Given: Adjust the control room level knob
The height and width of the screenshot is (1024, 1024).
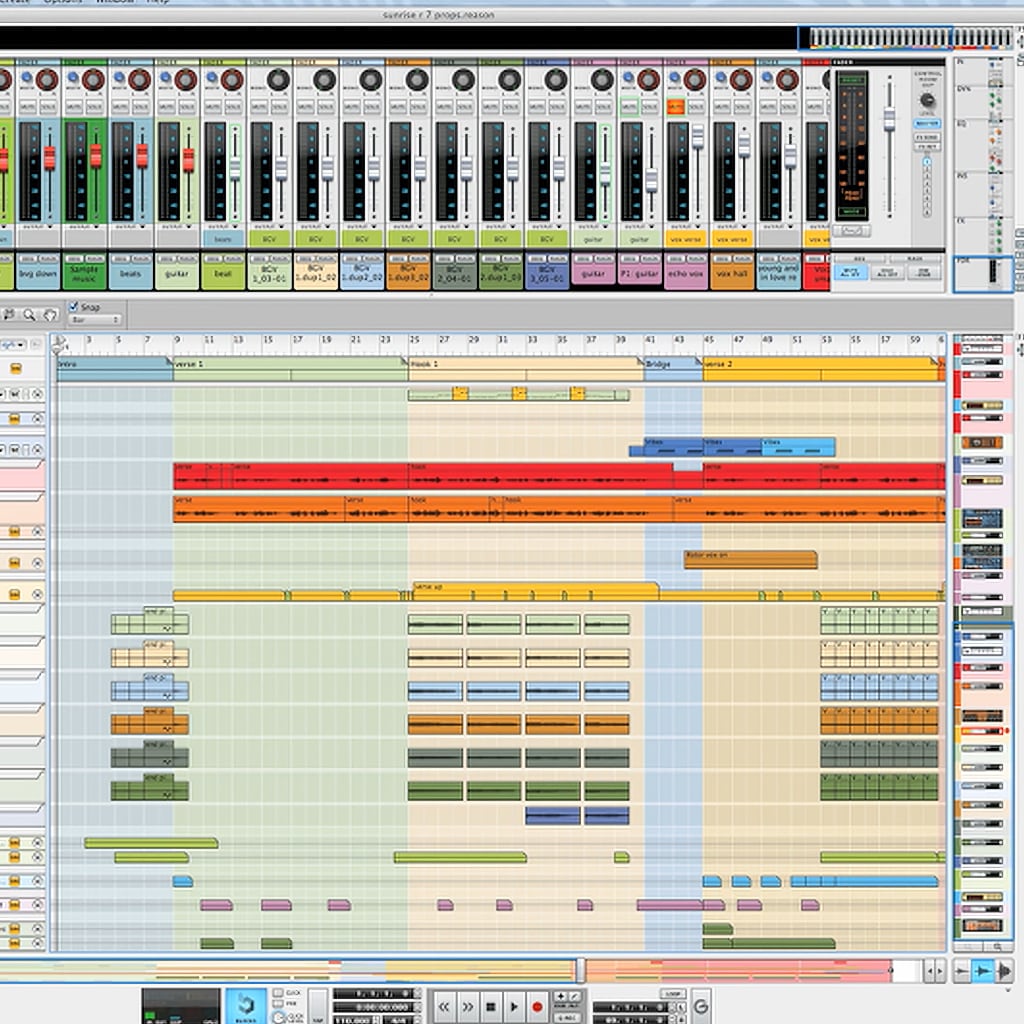Looking at the screenshot, I should [927, 101].
